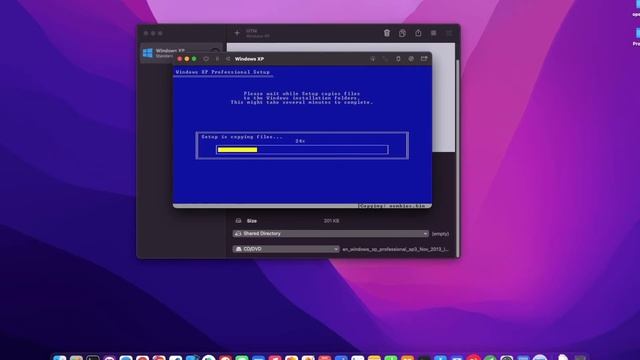The width and height of the screenshot is (640, 360).
Task: Clone the selected VM in UTM toolbar
Action: pos(402,33)
